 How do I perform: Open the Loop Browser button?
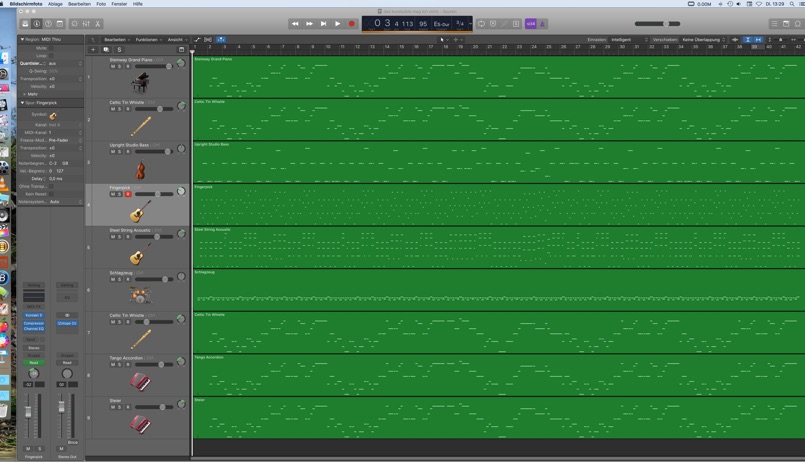798,24
